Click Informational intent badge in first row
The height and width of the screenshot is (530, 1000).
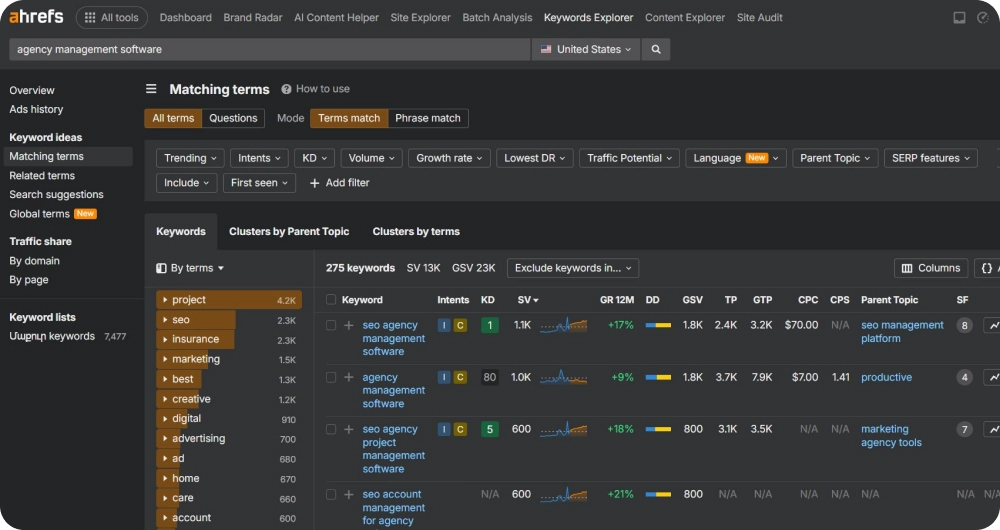pos(444,325)
